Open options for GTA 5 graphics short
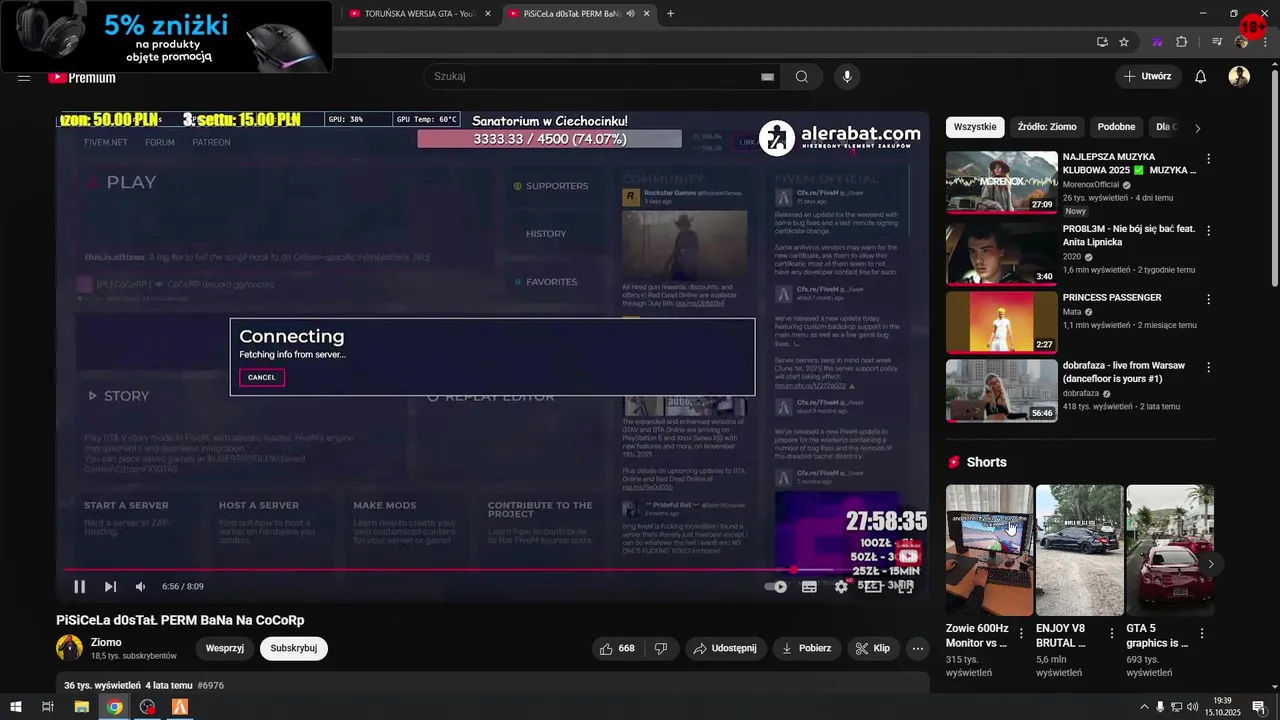1280x720 pixels. point(1202,633)
